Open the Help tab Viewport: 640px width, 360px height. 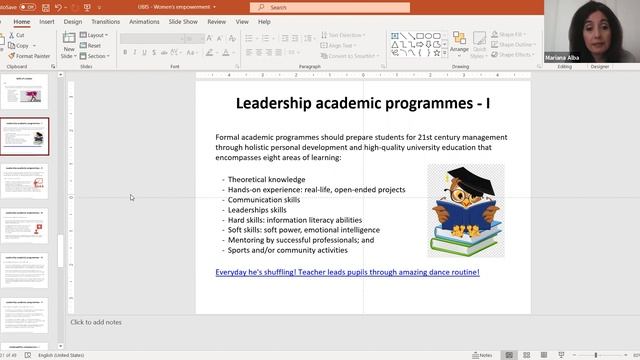coord(264,22)
